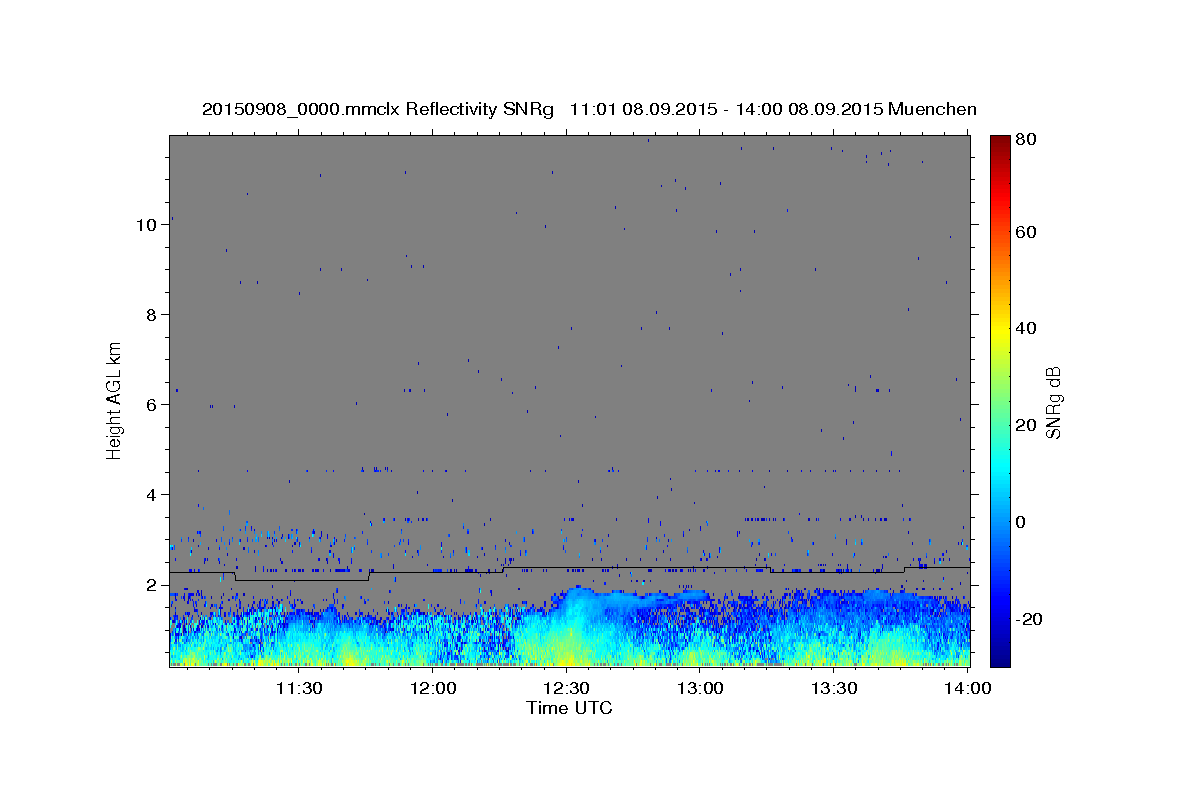This screenshot has width=1200, height=800.
Task: Click the 12:00 time tick label
Action: (x=433, y=688)
